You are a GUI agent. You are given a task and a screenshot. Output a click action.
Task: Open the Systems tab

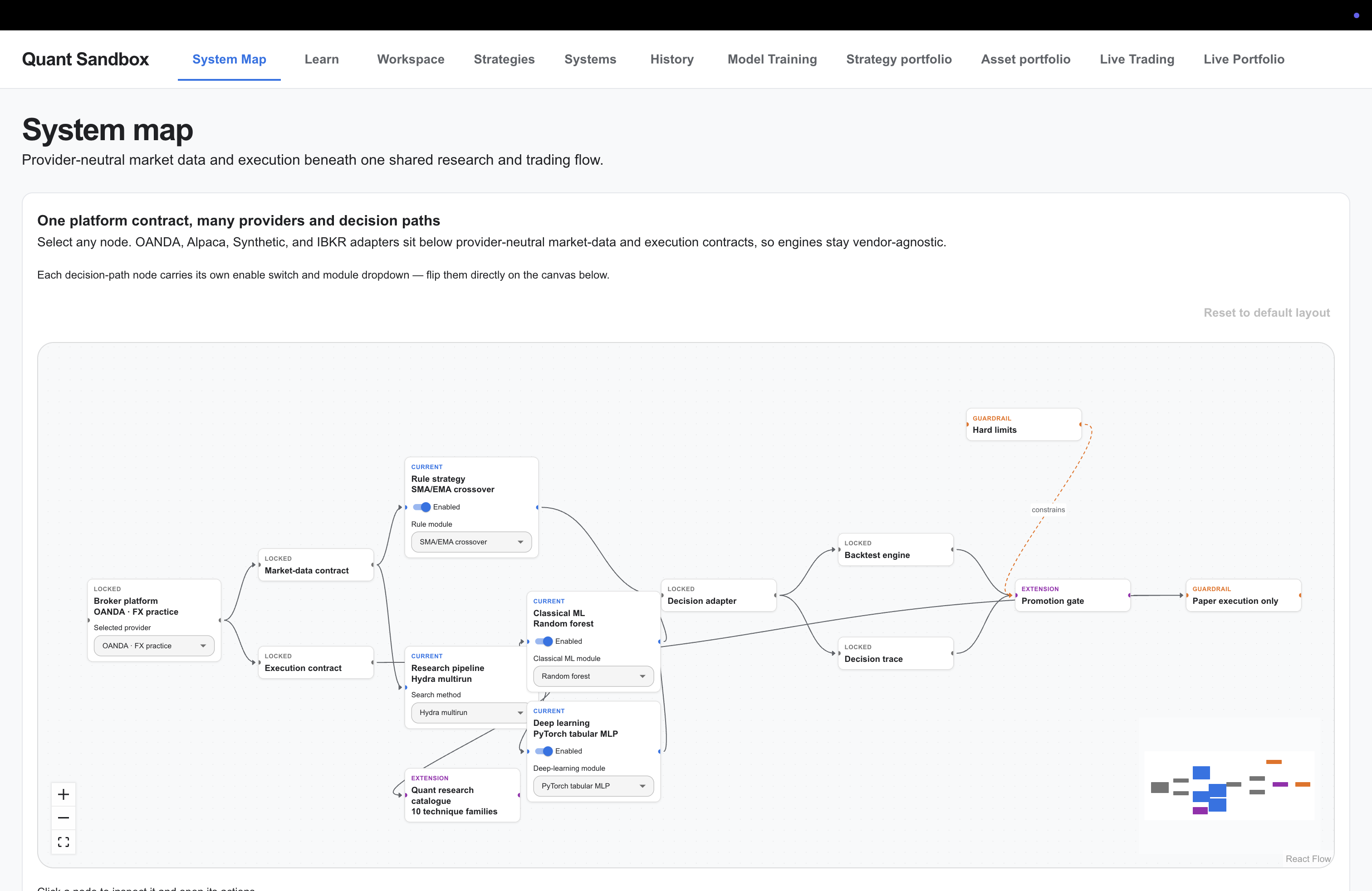pos(590,59)
